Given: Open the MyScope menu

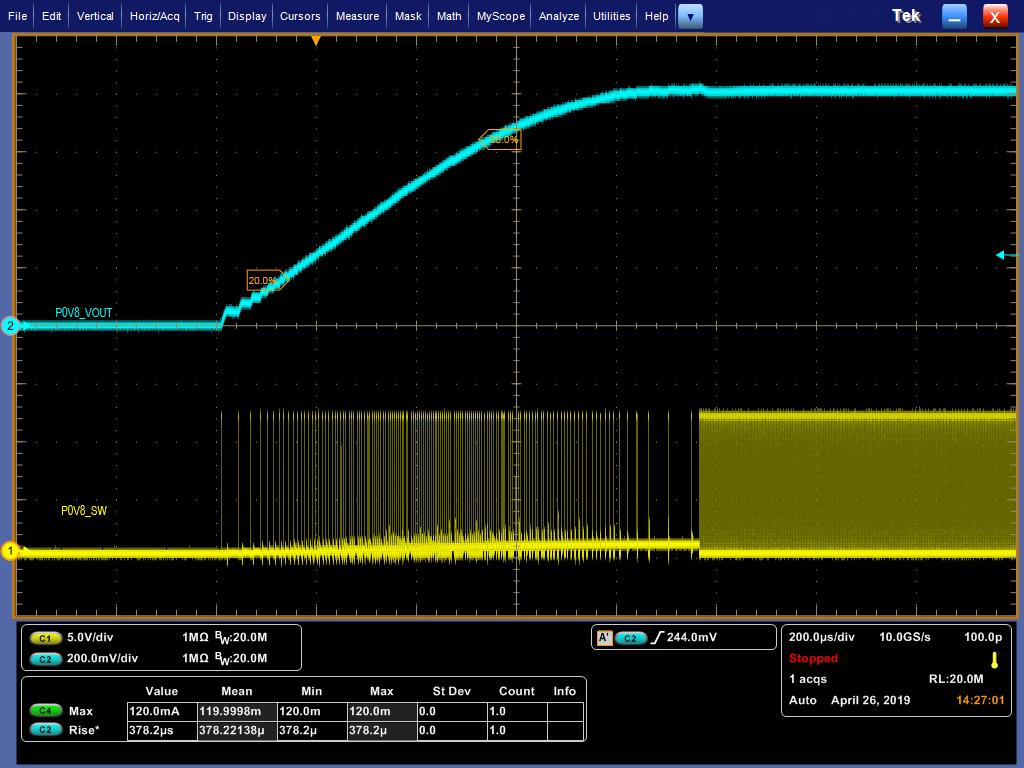Looking at the screenshot, I should [x=501, y=16].
